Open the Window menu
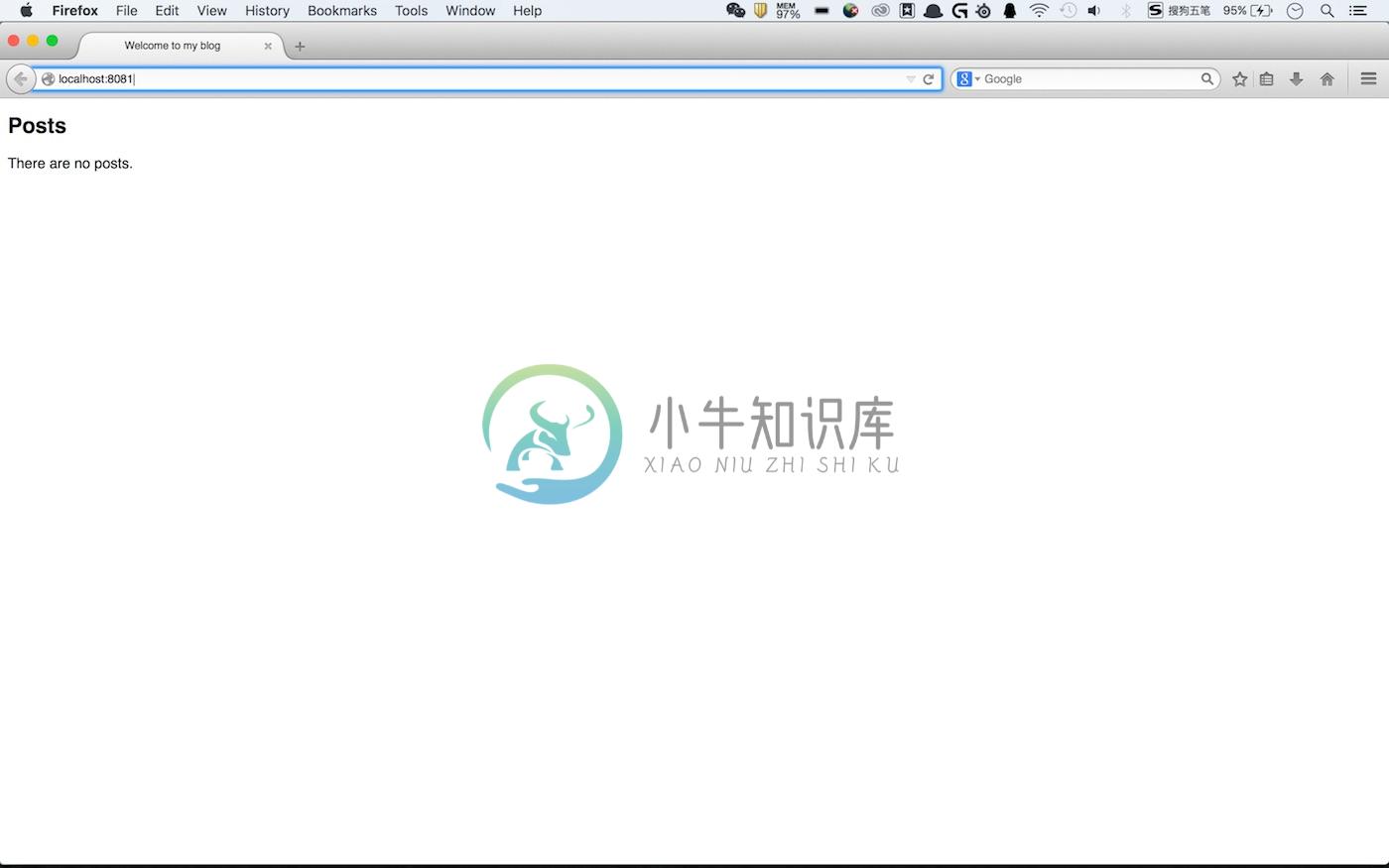1389x868 pixels. [x=470, y=11]
